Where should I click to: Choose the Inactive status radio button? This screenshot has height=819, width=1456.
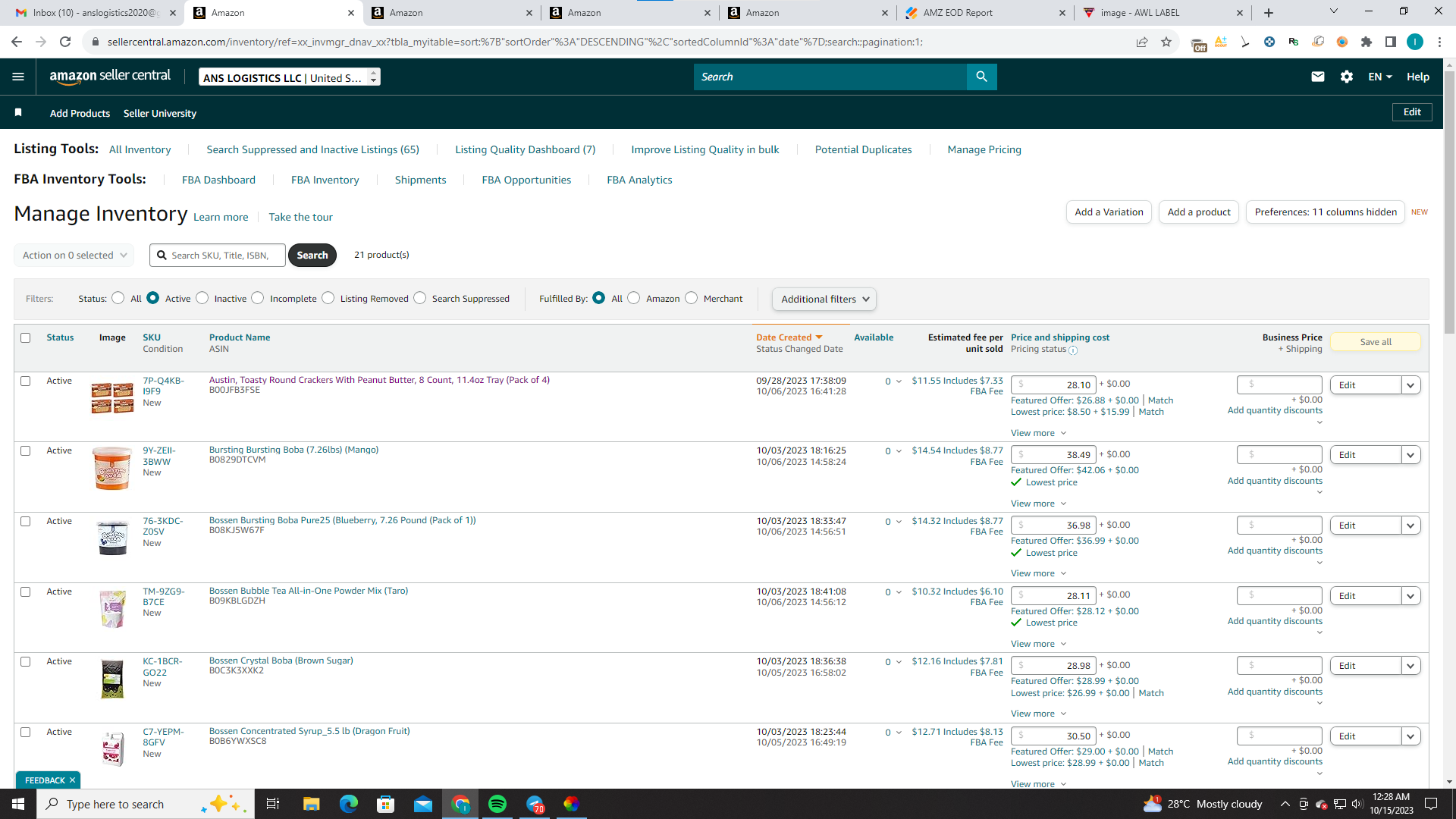pos(202,298)
